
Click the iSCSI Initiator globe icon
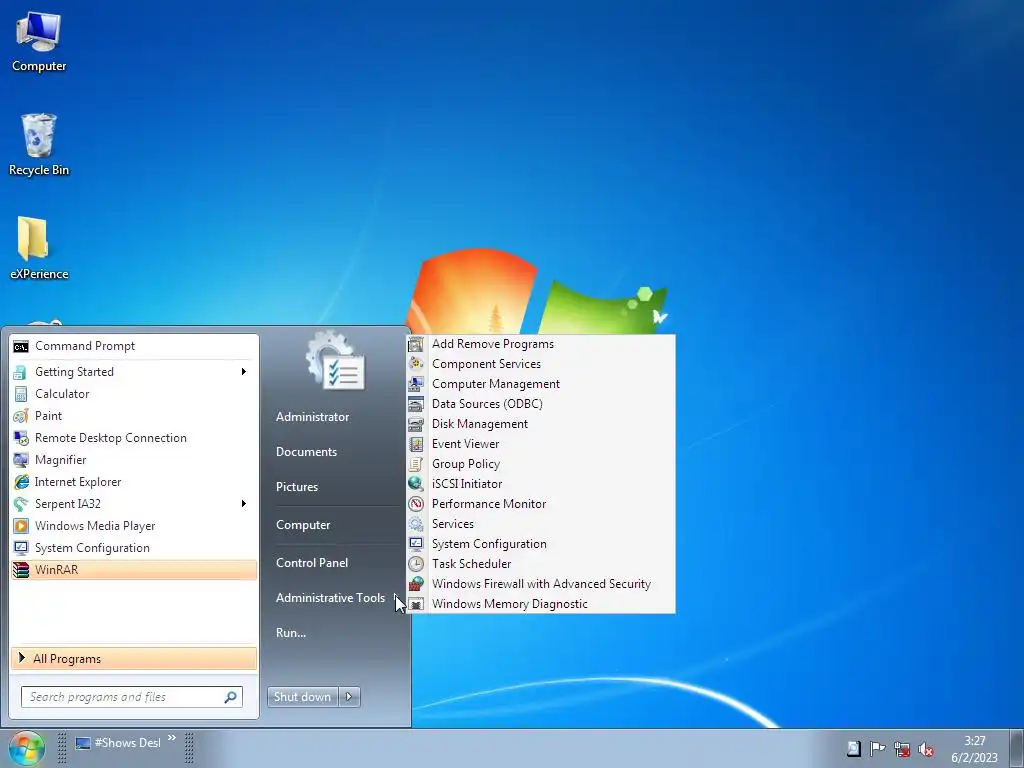tap(416, 484)
